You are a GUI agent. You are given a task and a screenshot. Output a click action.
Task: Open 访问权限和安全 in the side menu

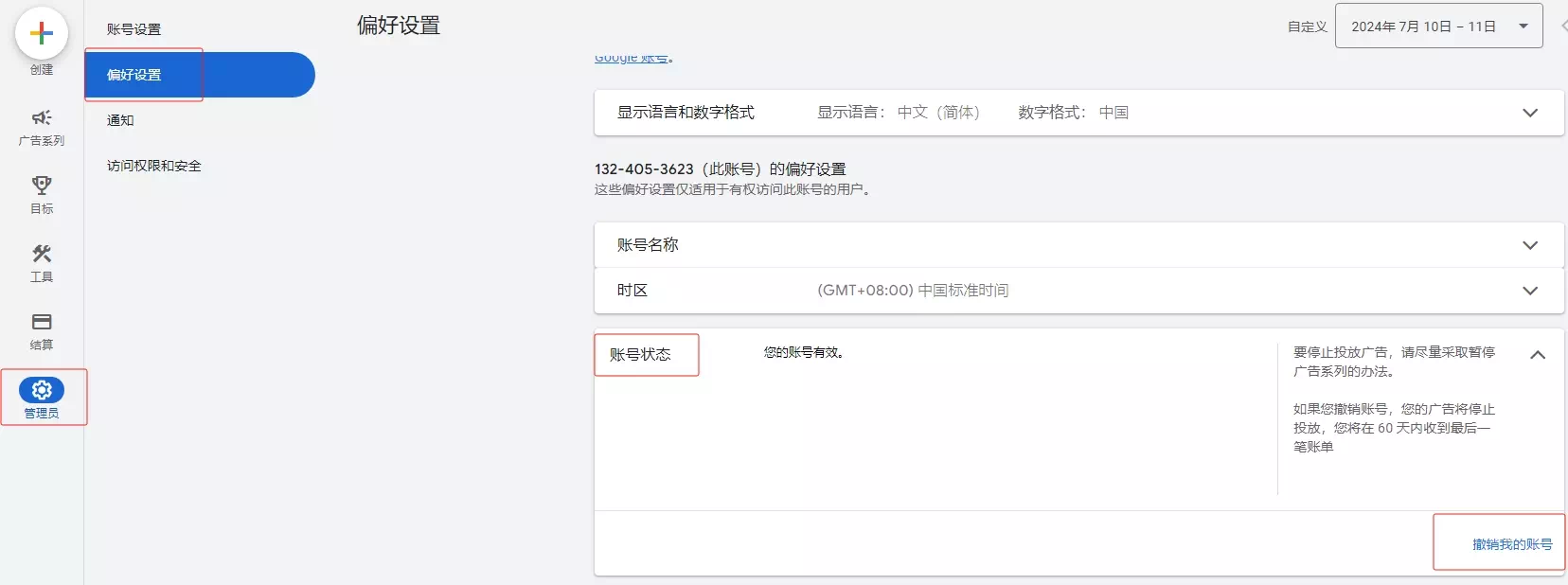pos(153,166)
